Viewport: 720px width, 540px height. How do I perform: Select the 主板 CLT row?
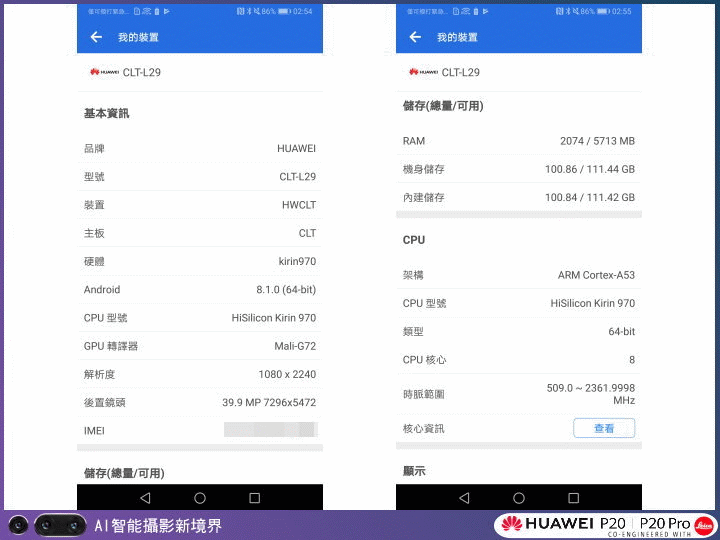[x=200, y=233]
